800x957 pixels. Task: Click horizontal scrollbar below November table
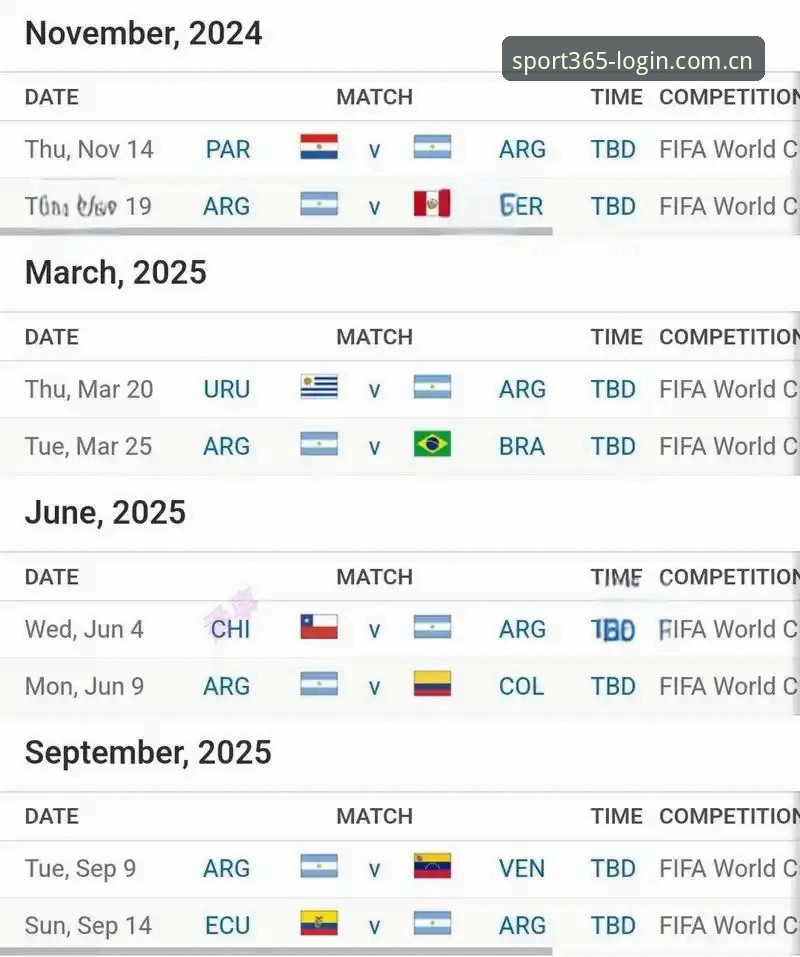[276, 232]
